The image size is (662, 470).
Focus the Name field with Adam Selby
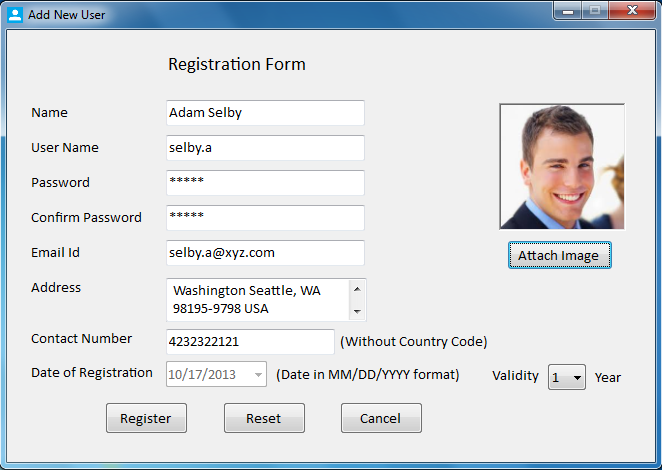click(x=265, y=113)
